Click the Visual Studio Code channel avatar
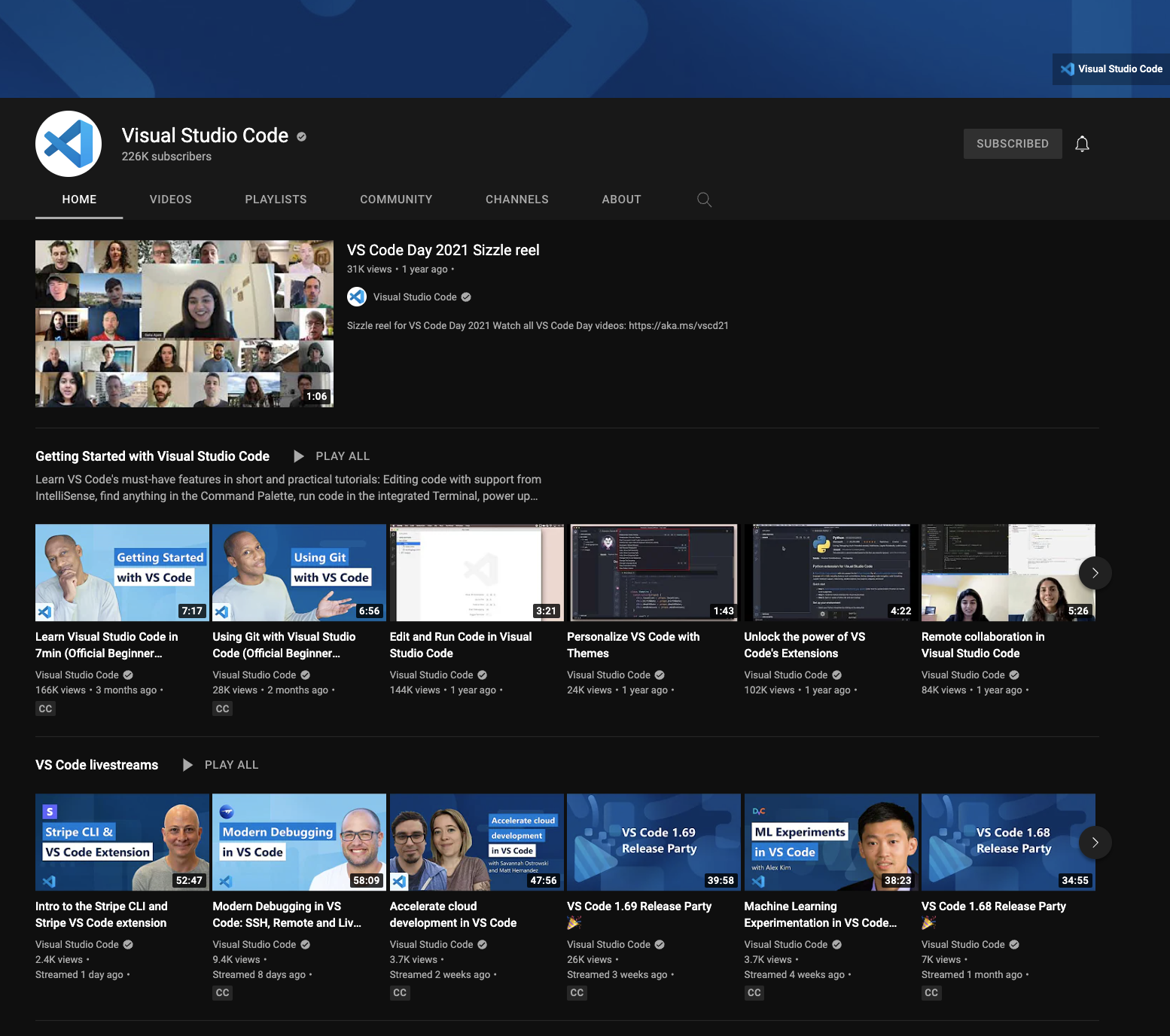Viewport: 1170px width, 1036px height. 69,144
